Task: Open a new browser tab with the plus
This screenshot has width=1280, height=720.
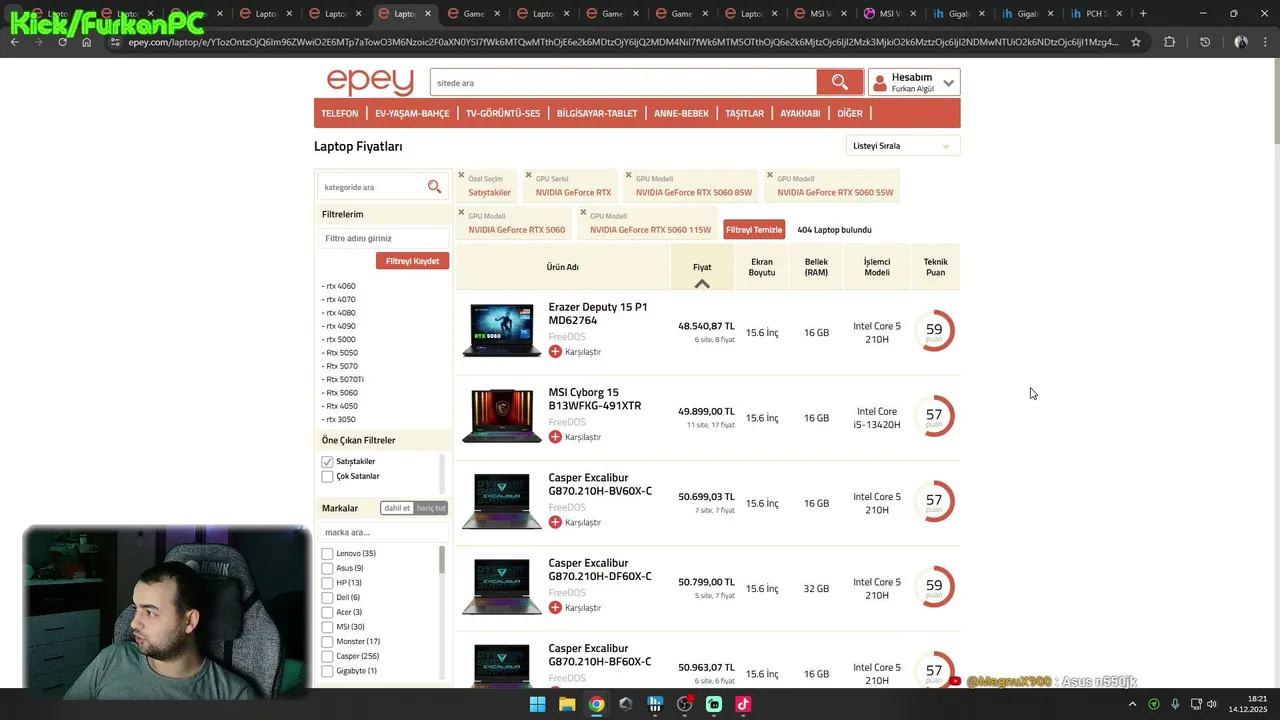Action: pos(1143,14)
